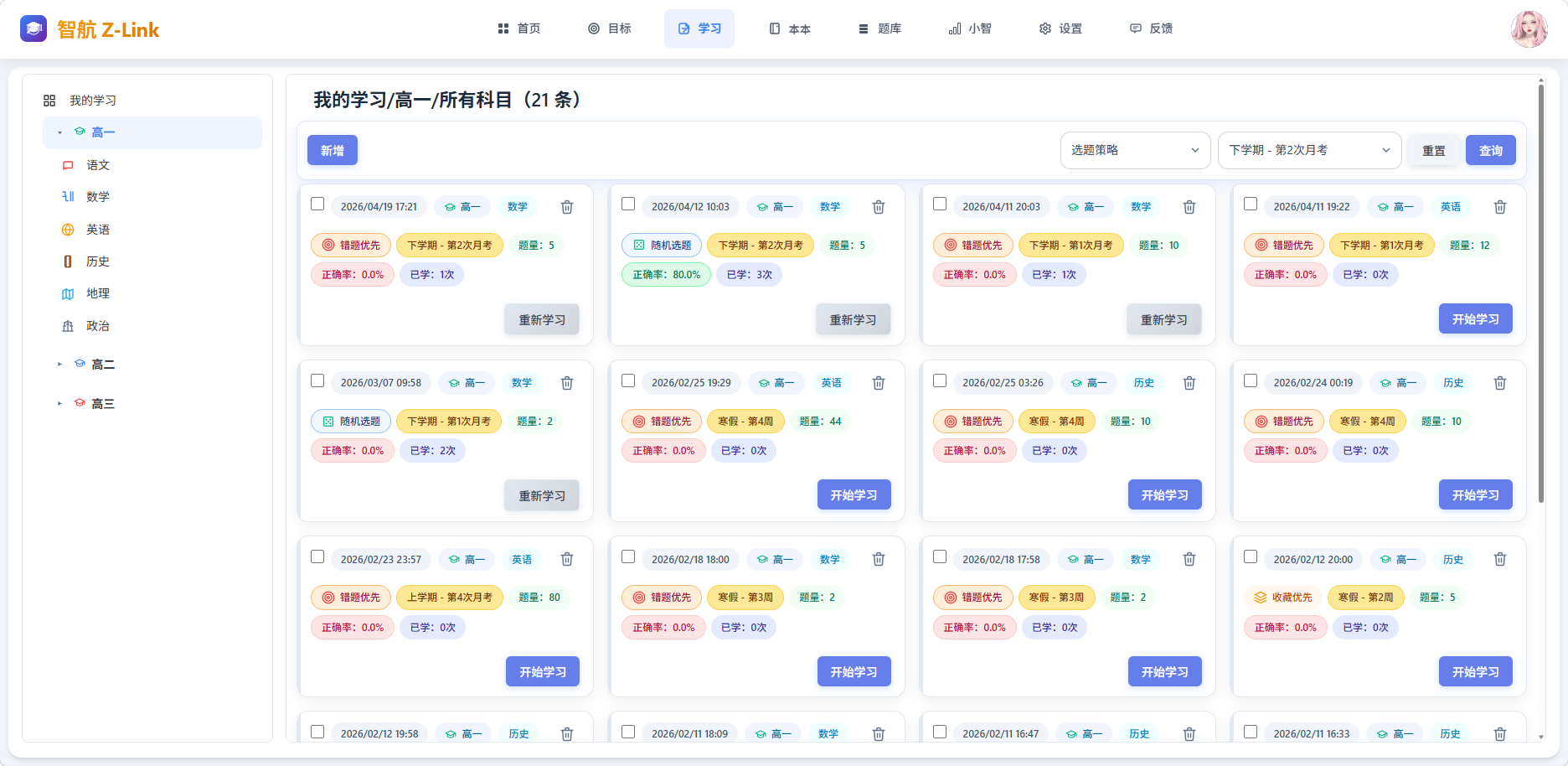Delete the 2026/02/23 23:57 study card
Image resolution: width=1568 pixels, height=766 pixels.
coord(567,559)
